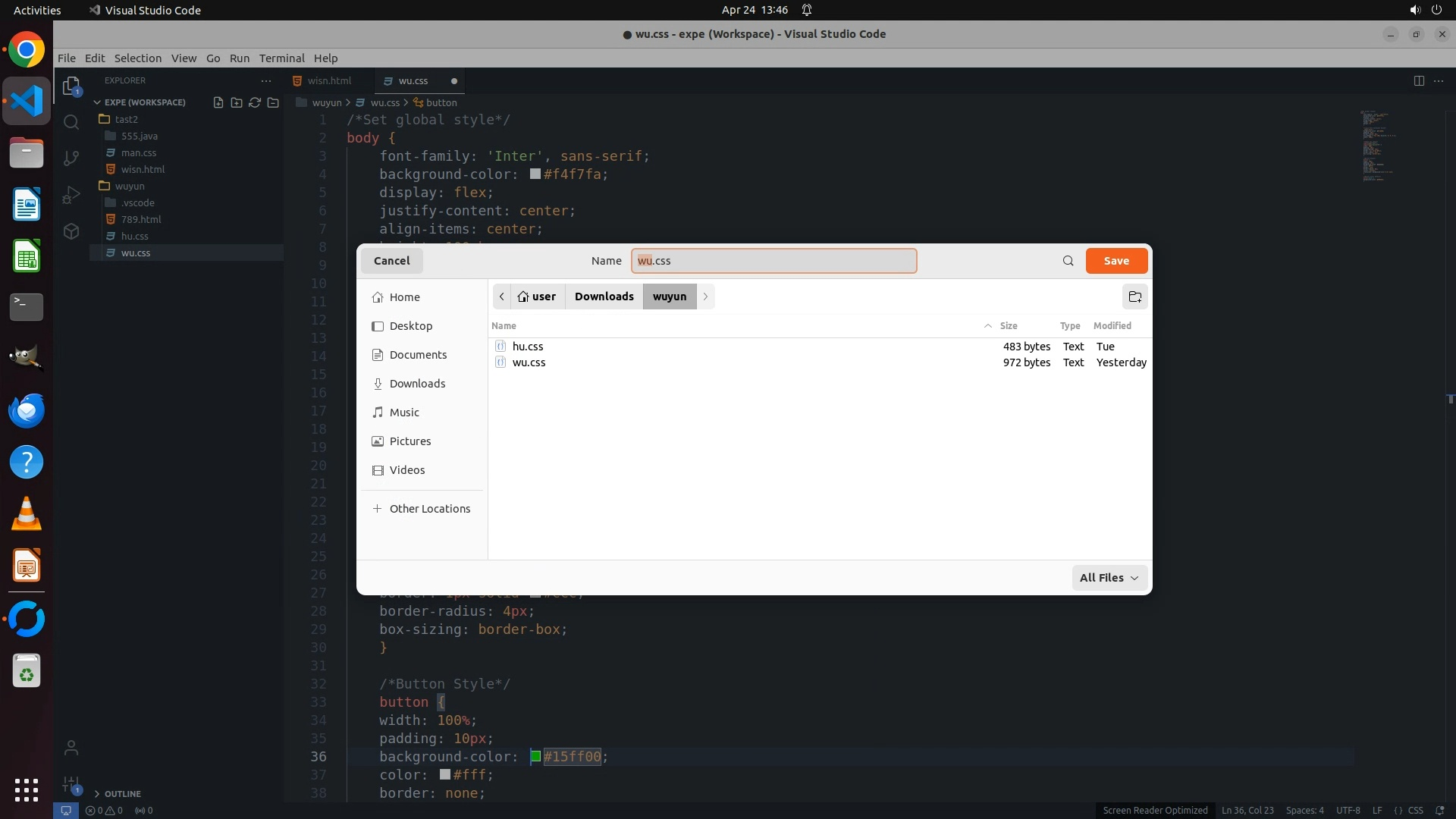Sort files by clicking the Size column header
The height and width of the screenshot is (819, 1456).
[1008, 325]
